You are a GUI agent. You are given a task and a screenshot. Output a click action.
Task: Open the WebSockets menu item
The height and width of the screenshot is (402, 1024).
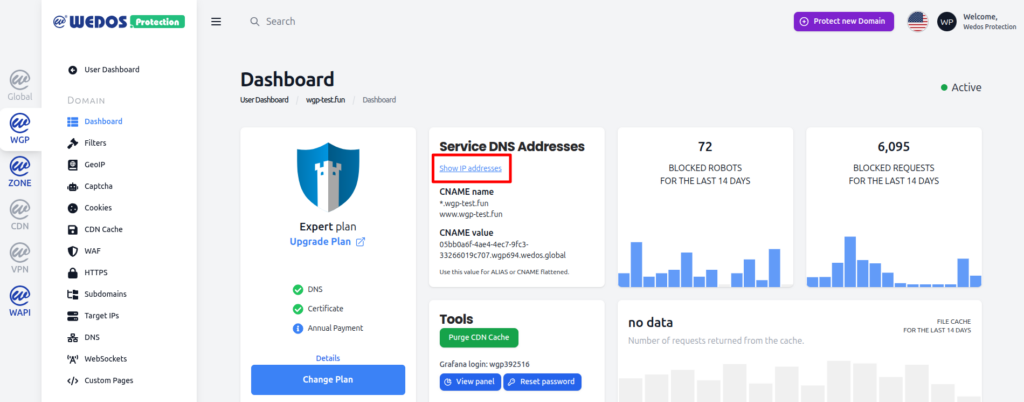106,359
